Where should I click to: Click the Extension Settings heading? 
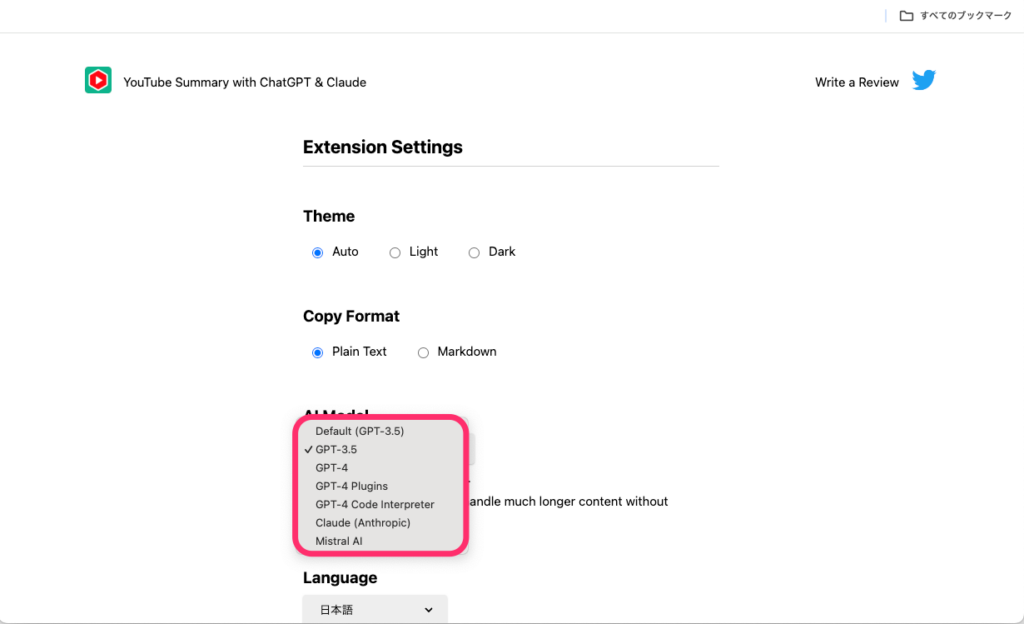pos(383,147)
